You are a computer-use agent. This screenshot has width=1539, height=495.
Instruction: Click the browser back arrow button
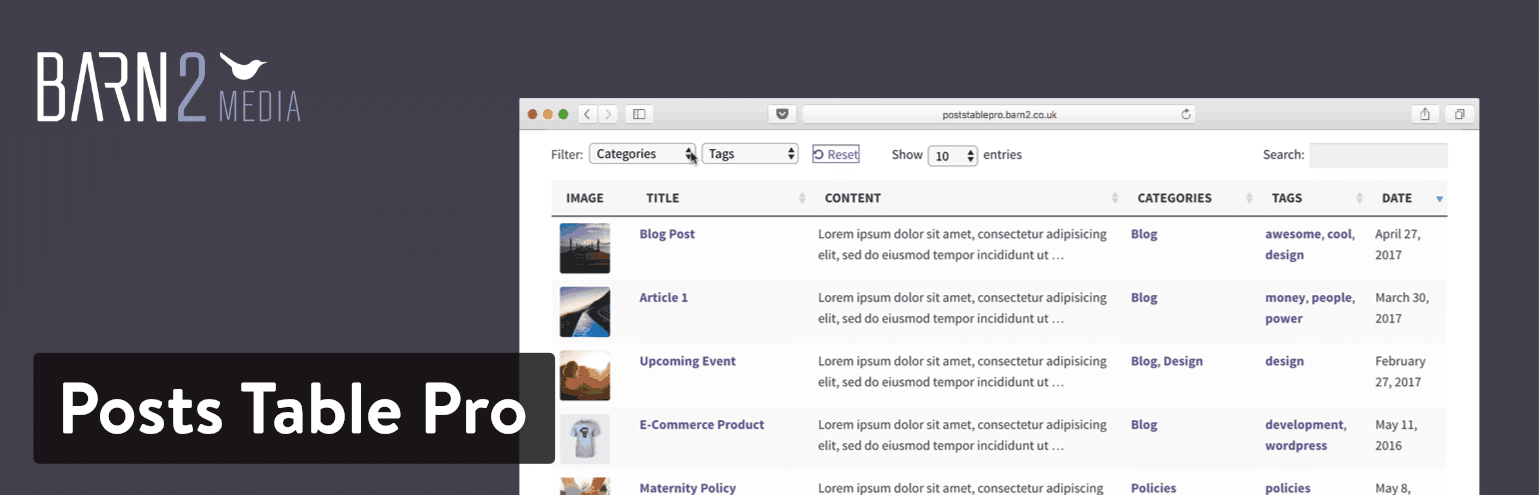[x=588, y=115]
